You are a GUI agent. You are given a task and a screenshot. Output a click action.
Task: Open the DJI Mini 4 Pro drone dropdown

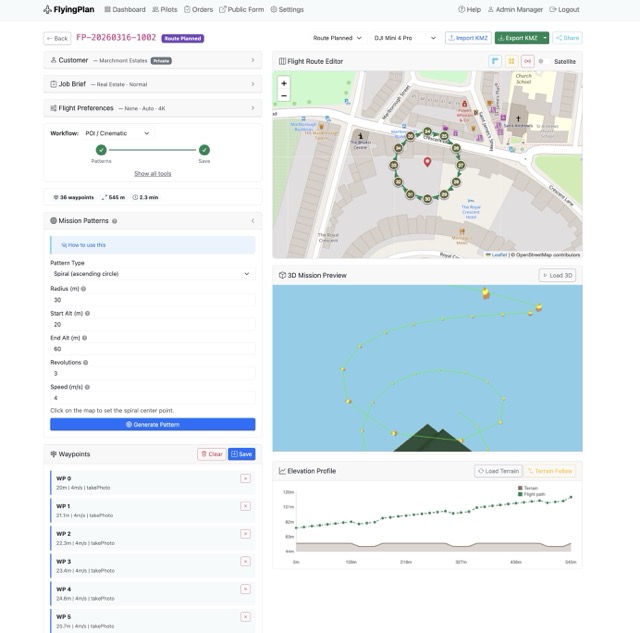(405, 38)
